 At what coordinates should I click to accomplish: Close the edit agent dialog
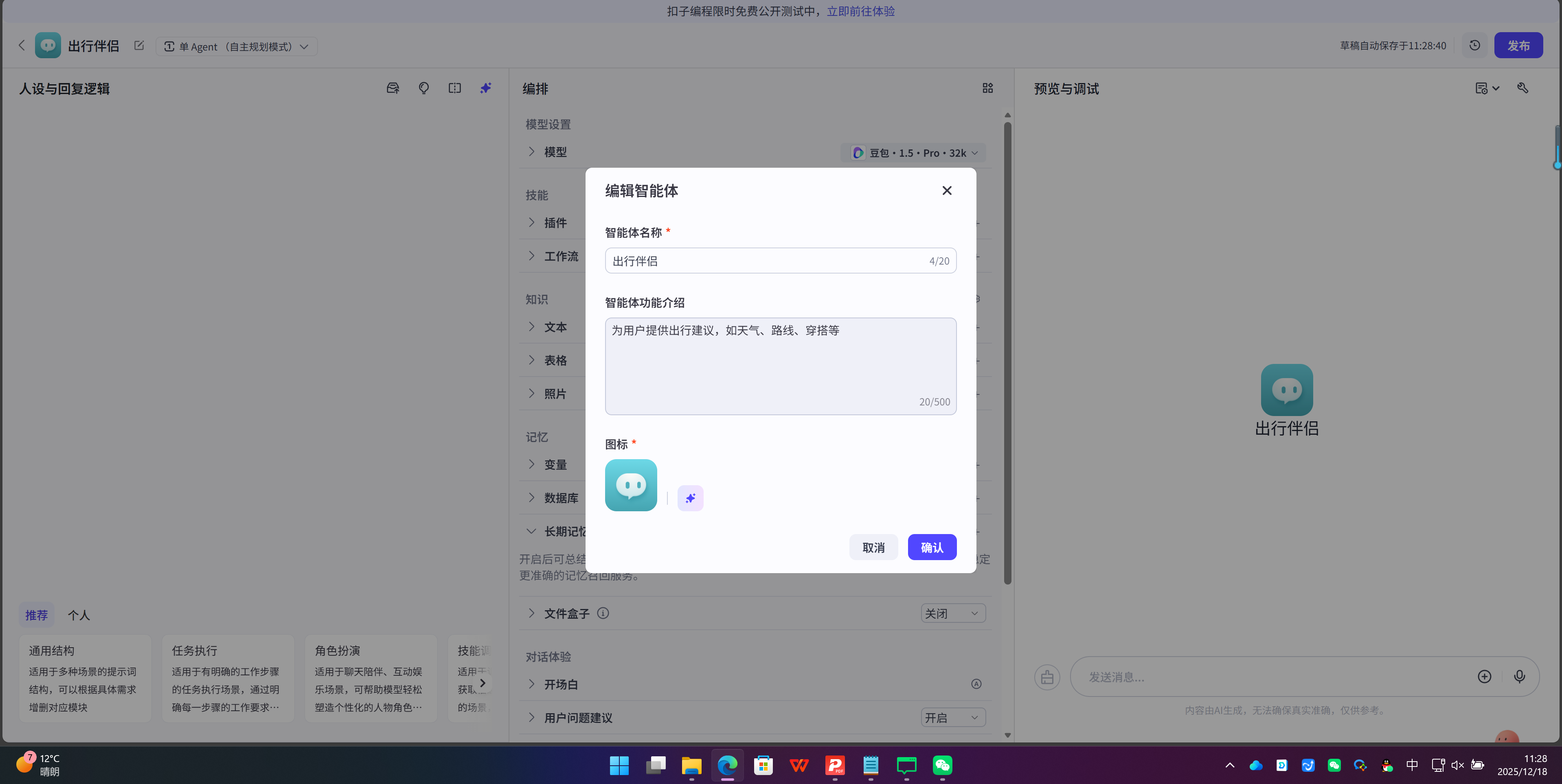pos(947,191)
